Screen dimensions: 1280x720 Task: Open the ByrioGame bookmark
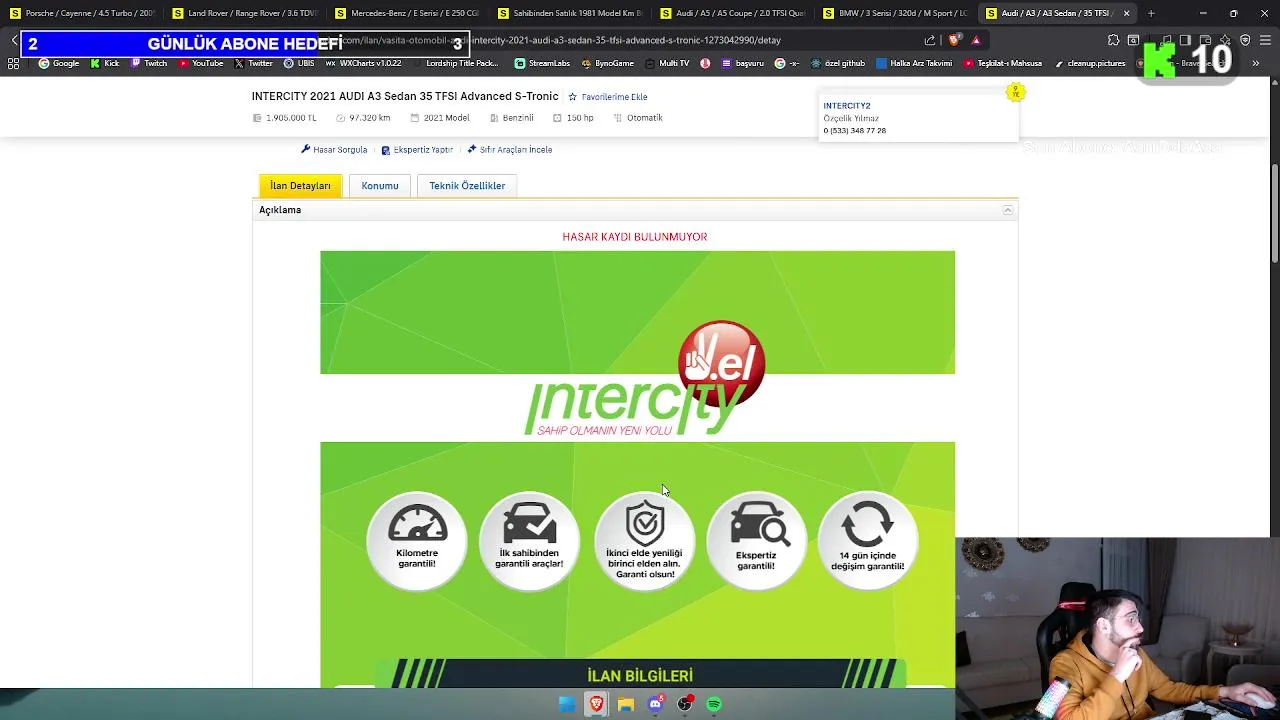pos(607,63)
